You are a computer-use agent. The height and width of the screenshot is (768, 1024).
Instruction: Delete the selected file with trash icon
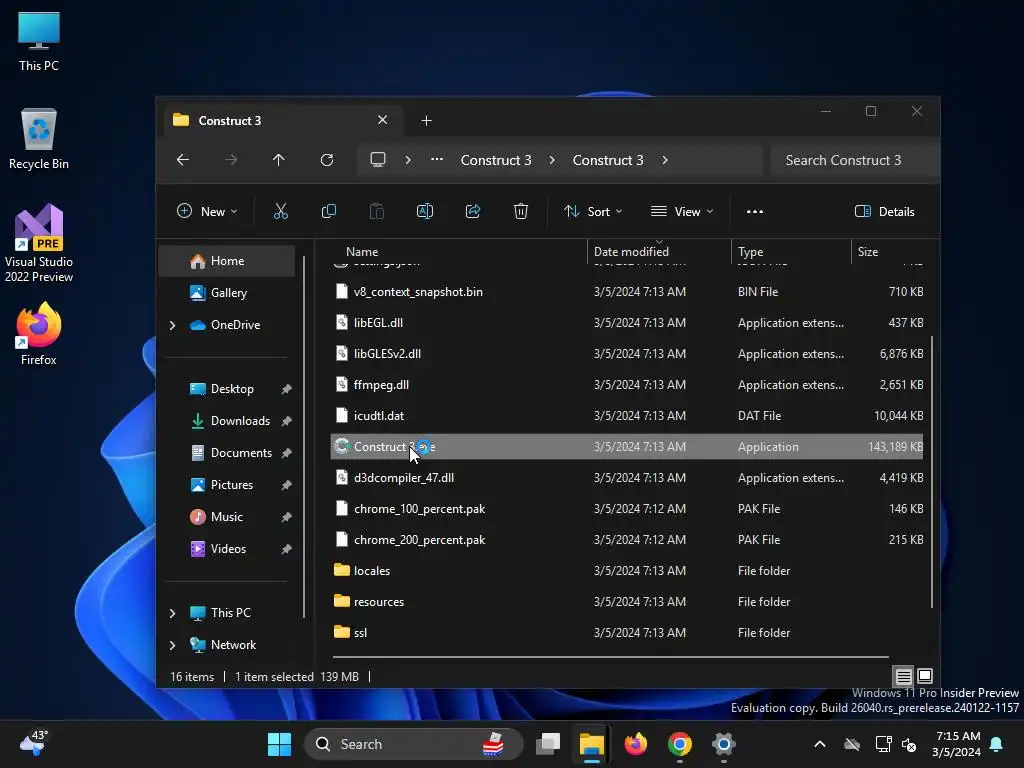pyautogui.click(x=520, y=211)
